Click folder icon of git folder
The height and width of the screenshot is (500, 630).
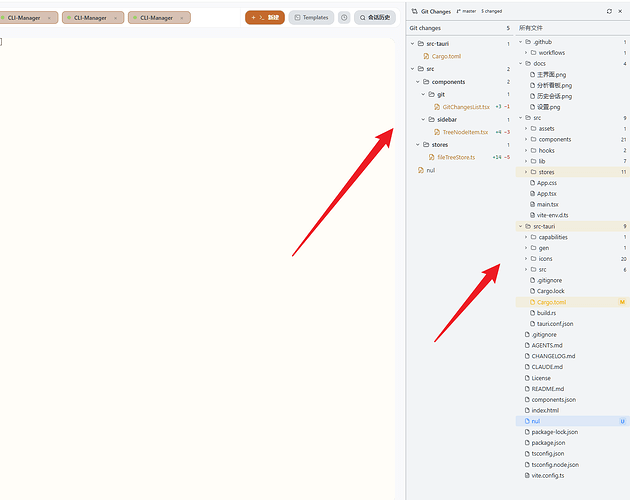432,94
